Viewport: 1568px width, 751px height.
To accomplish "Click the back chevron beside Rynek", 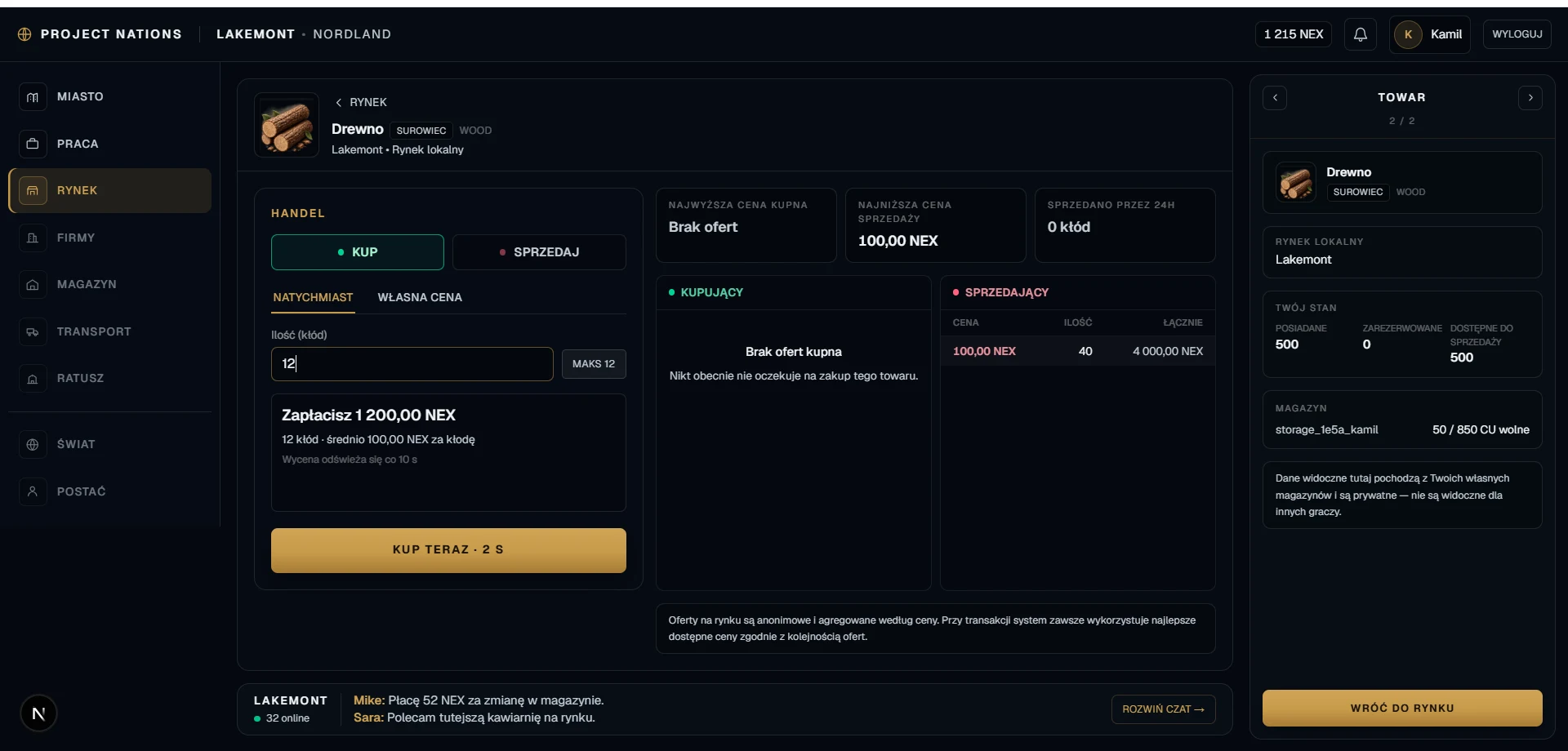I will click(339, 103).
